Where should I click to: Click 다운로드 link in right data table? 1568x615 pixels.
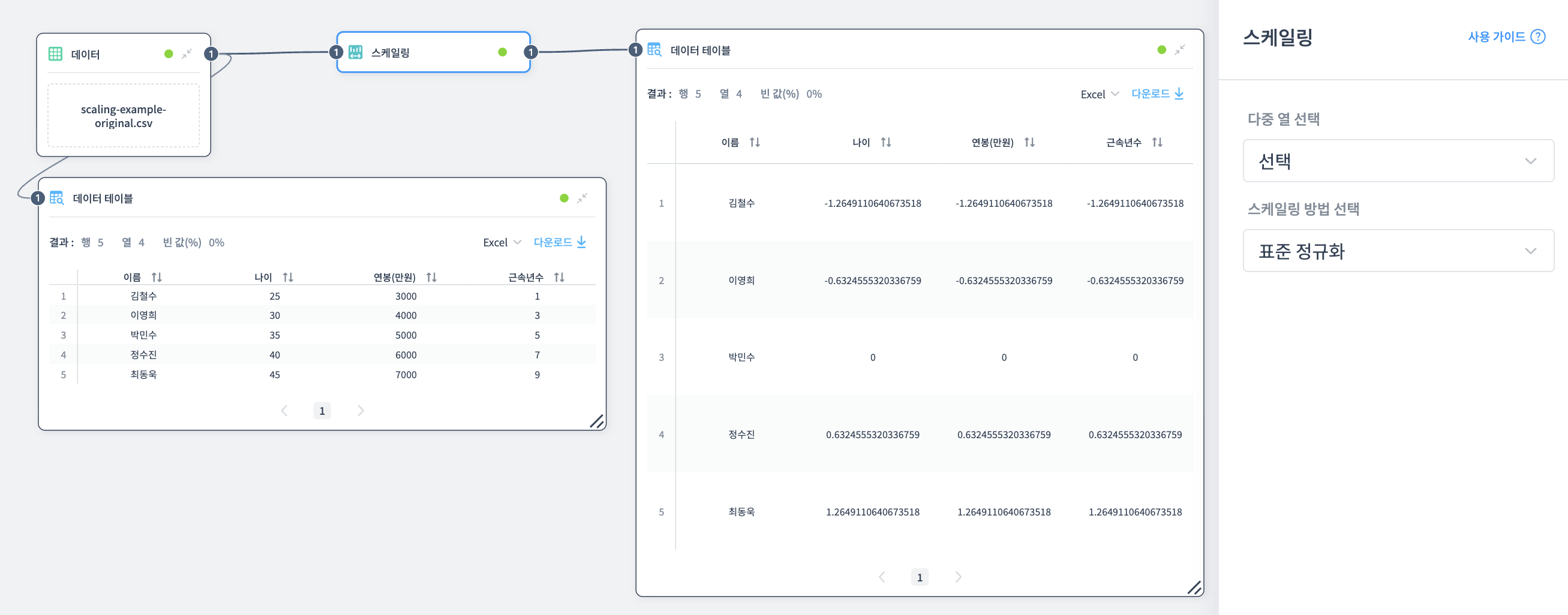[x=1157, y=94]
